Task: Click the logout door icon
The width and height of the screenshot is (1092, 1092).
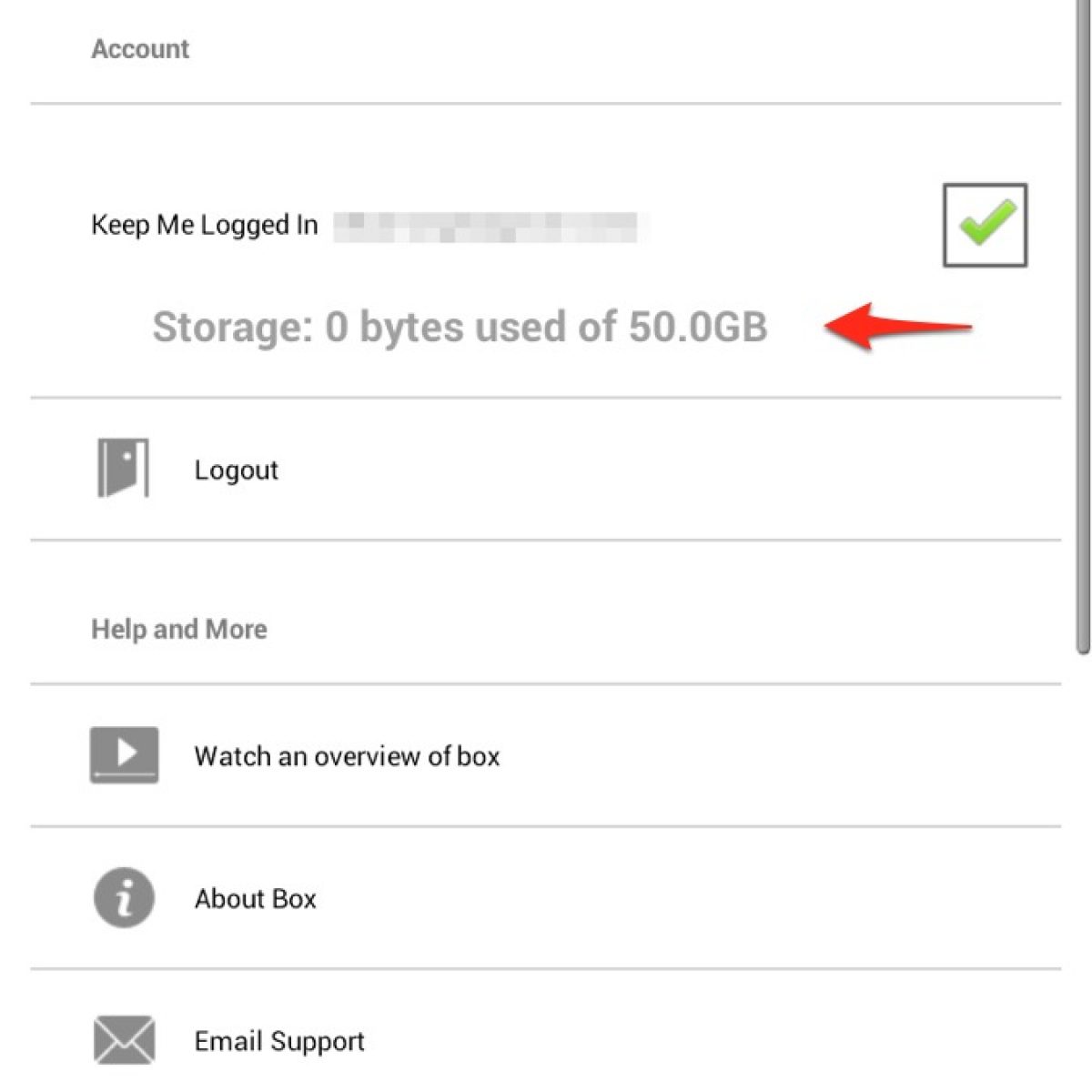Action: (123, 469)
